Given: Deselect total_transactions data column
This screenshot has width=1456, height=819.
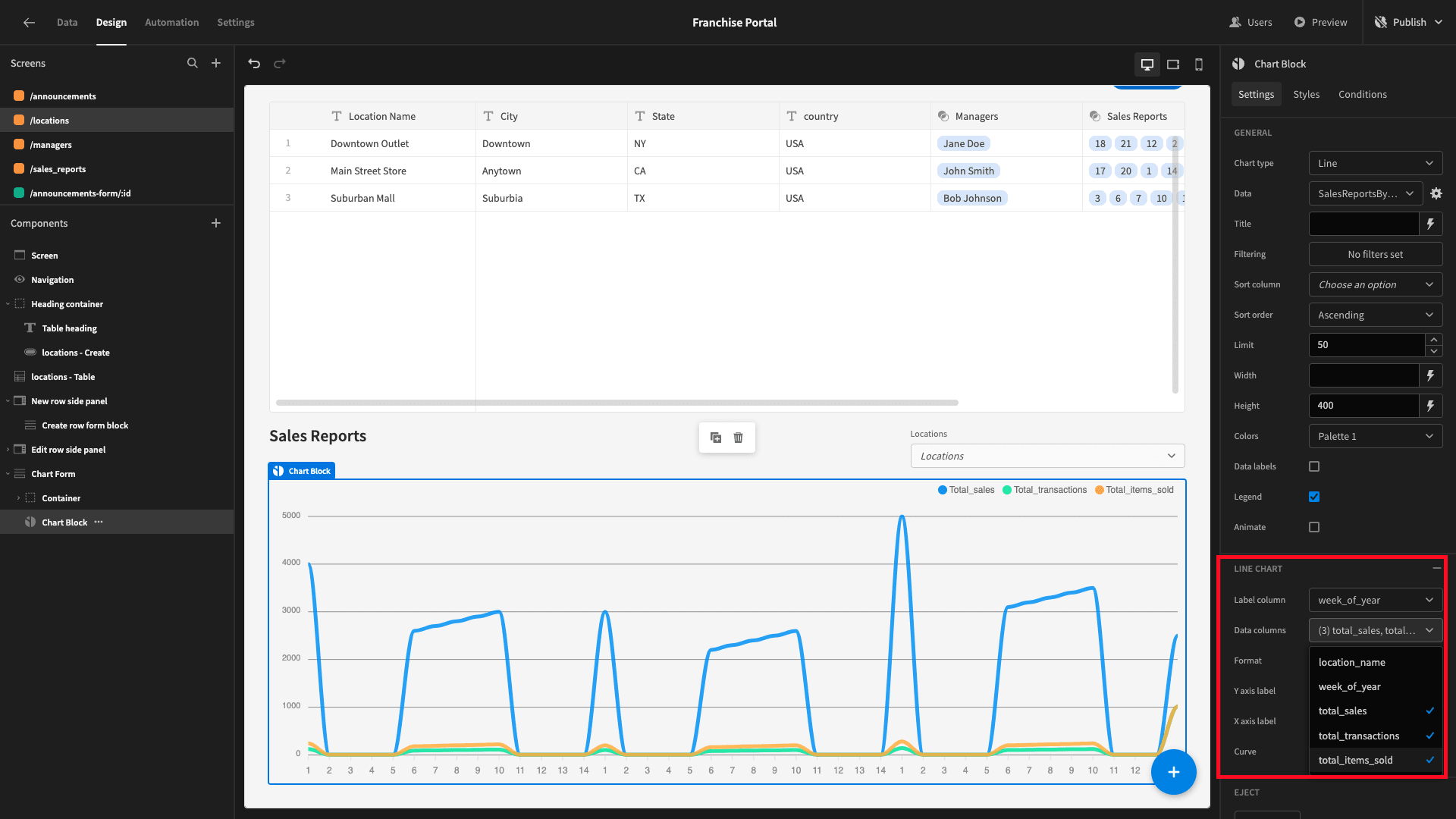Looking at the screenshot, I should (x=1376, y=736).
